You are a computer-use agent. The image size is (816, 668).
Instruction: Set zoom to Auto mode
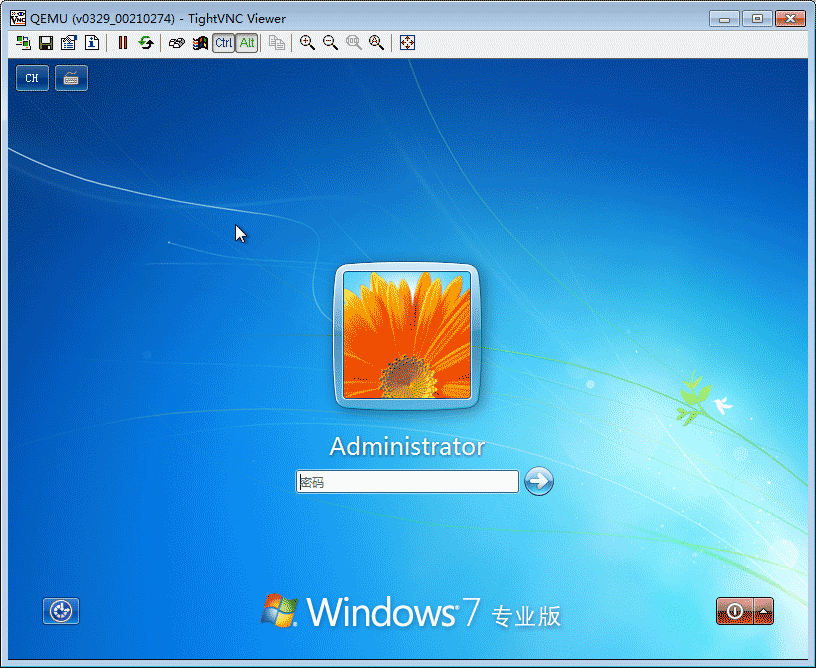377,43
